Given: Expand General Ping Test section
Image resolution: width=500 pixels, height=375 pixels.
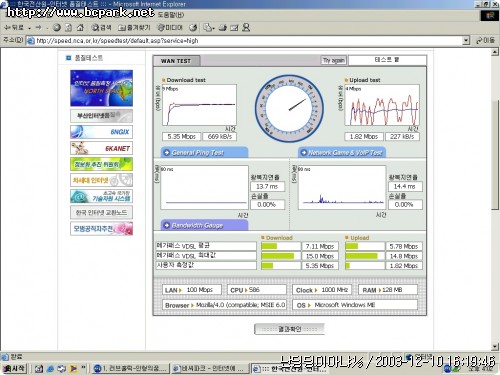Looking at the screenshot, I should (x=204, y=152).
